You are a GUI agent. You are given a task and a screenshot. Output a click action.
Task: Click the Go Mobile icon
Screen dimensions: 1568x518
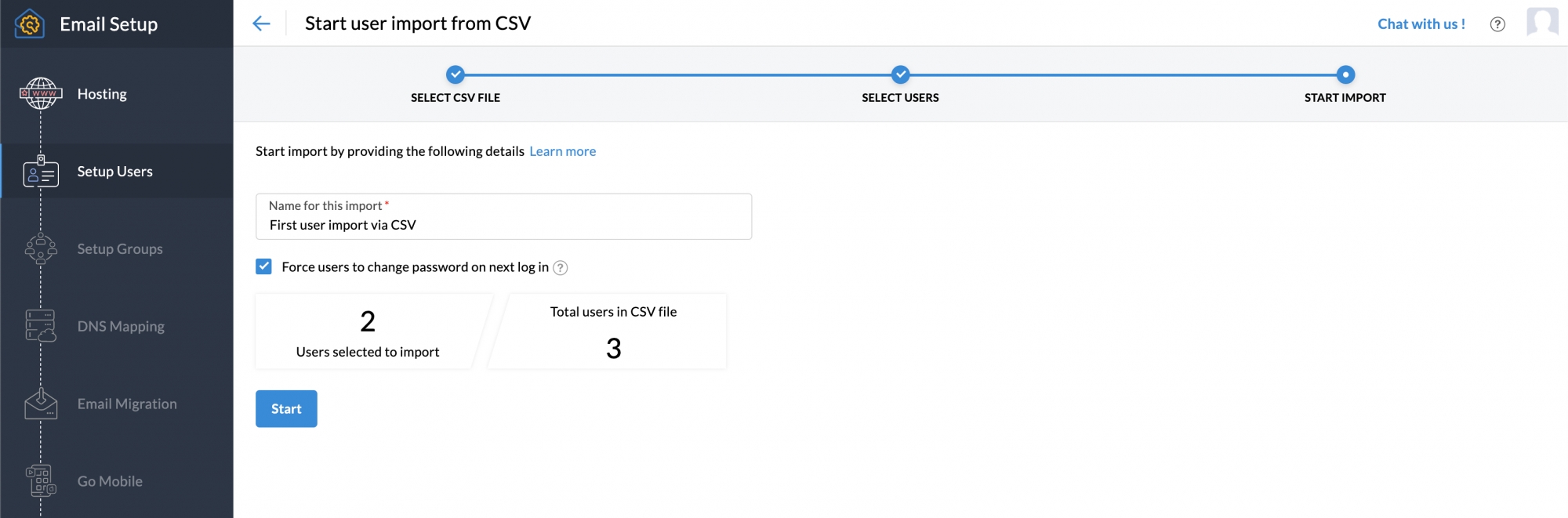[x=41, y=481]
